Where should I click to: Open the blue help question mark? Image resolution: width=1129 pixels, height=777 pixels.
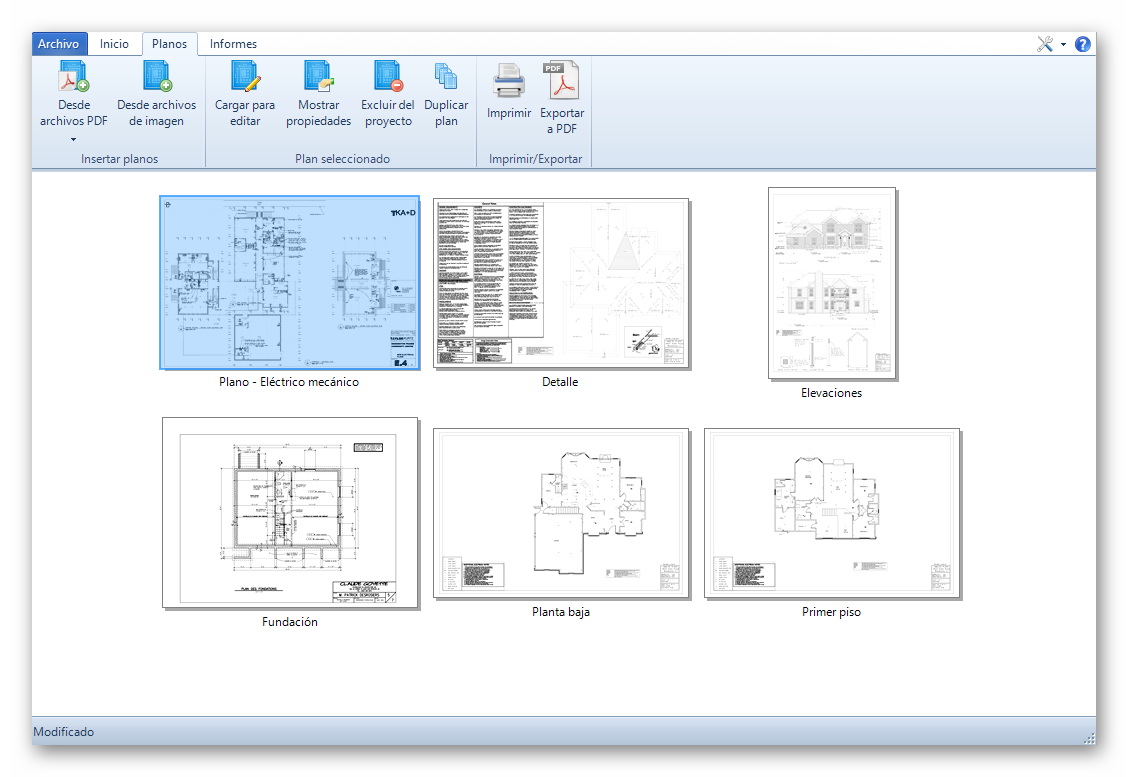pyautogui.click(x=1082, y=44)
